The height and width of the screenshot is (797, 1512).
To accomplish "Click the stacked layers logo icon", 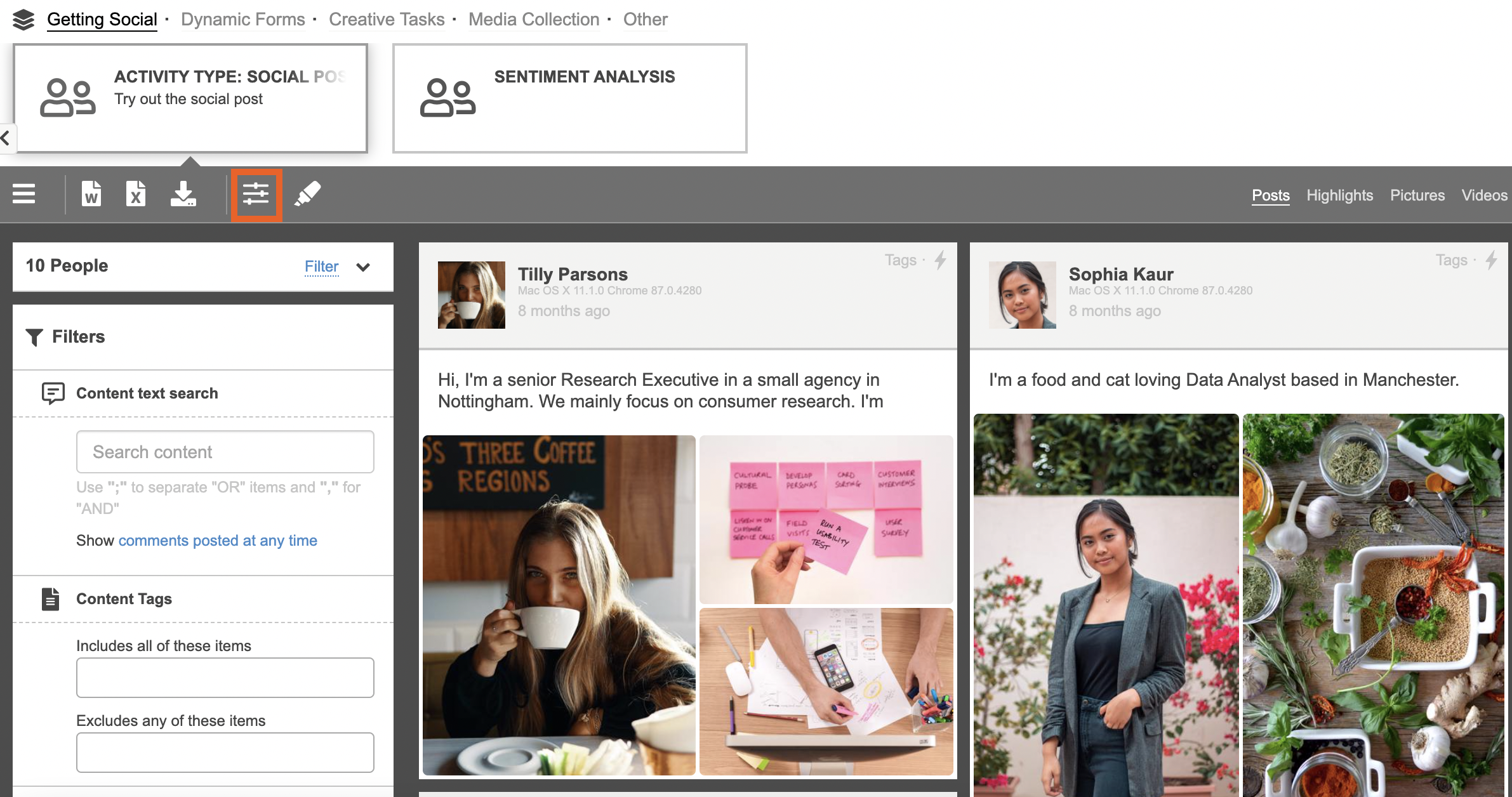I will [x=23, y=20].
